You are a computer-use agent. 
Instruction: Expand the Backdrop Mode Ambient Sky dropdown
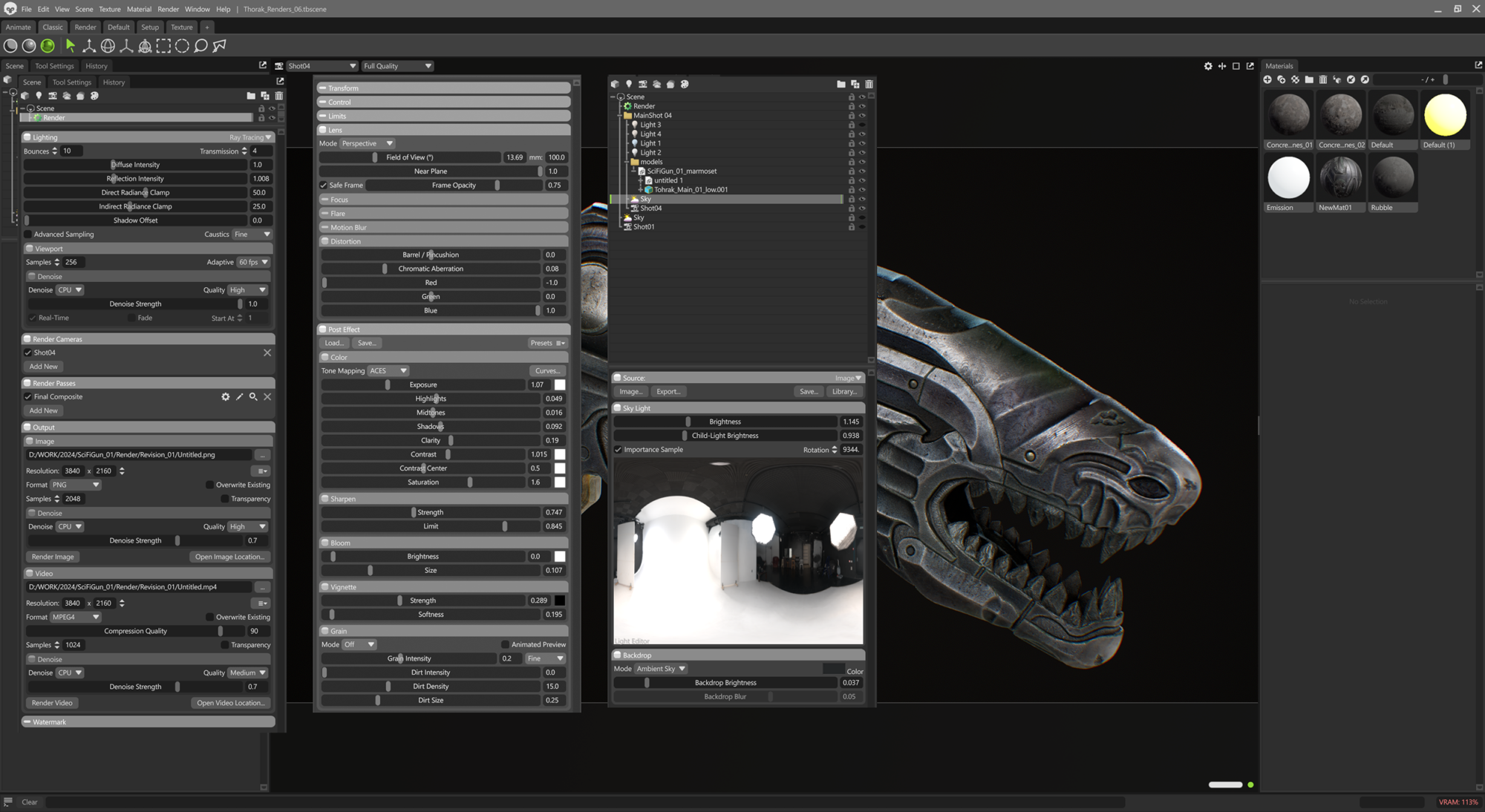click(x=661, y=669)
